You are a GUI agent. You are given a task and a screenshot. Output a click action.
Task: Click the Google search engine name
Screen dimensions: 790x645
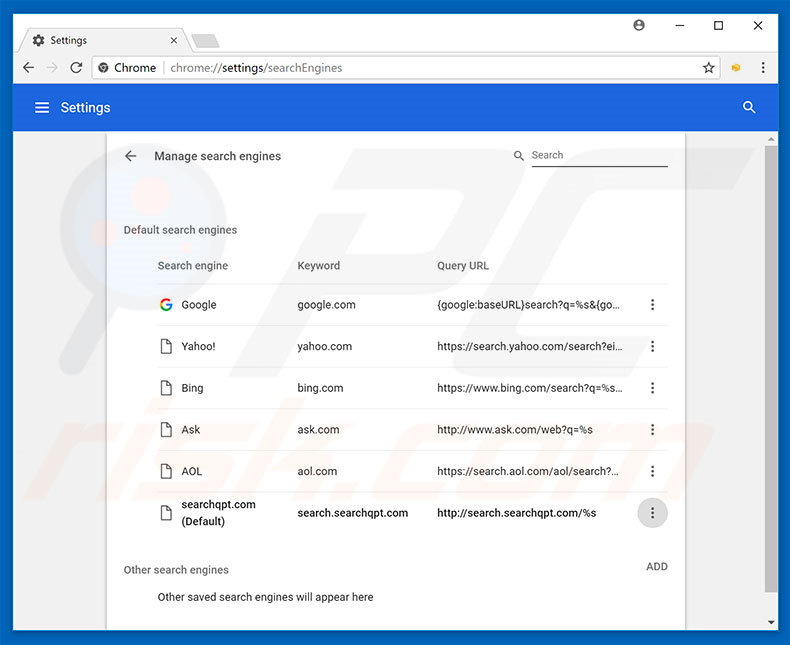coord(199,305)
